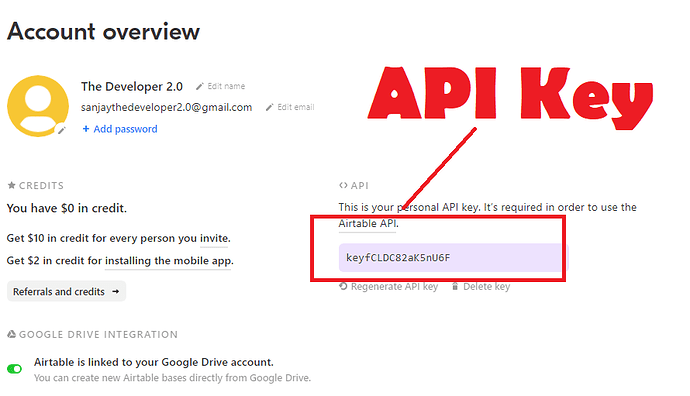Click Regenerate API key text
The height and width of the screenshot is (396, 690).
pyautogui.click(x=394, y=286)
